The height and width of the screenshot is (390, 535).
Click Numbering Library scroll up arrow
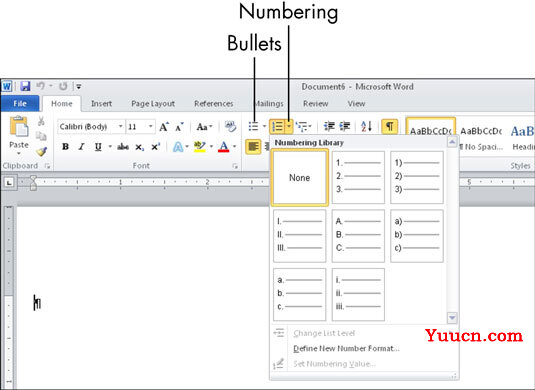tap(452, 142)
